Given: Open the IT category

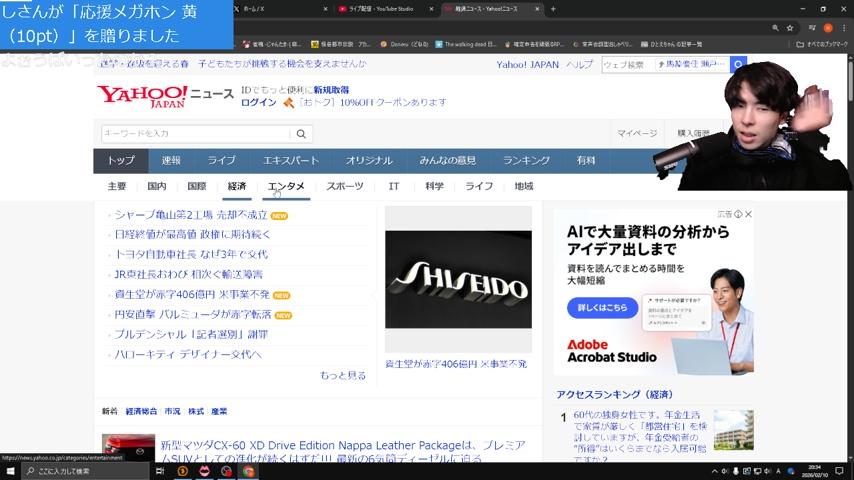Looking at the screenshot, I should pos(394,186).
